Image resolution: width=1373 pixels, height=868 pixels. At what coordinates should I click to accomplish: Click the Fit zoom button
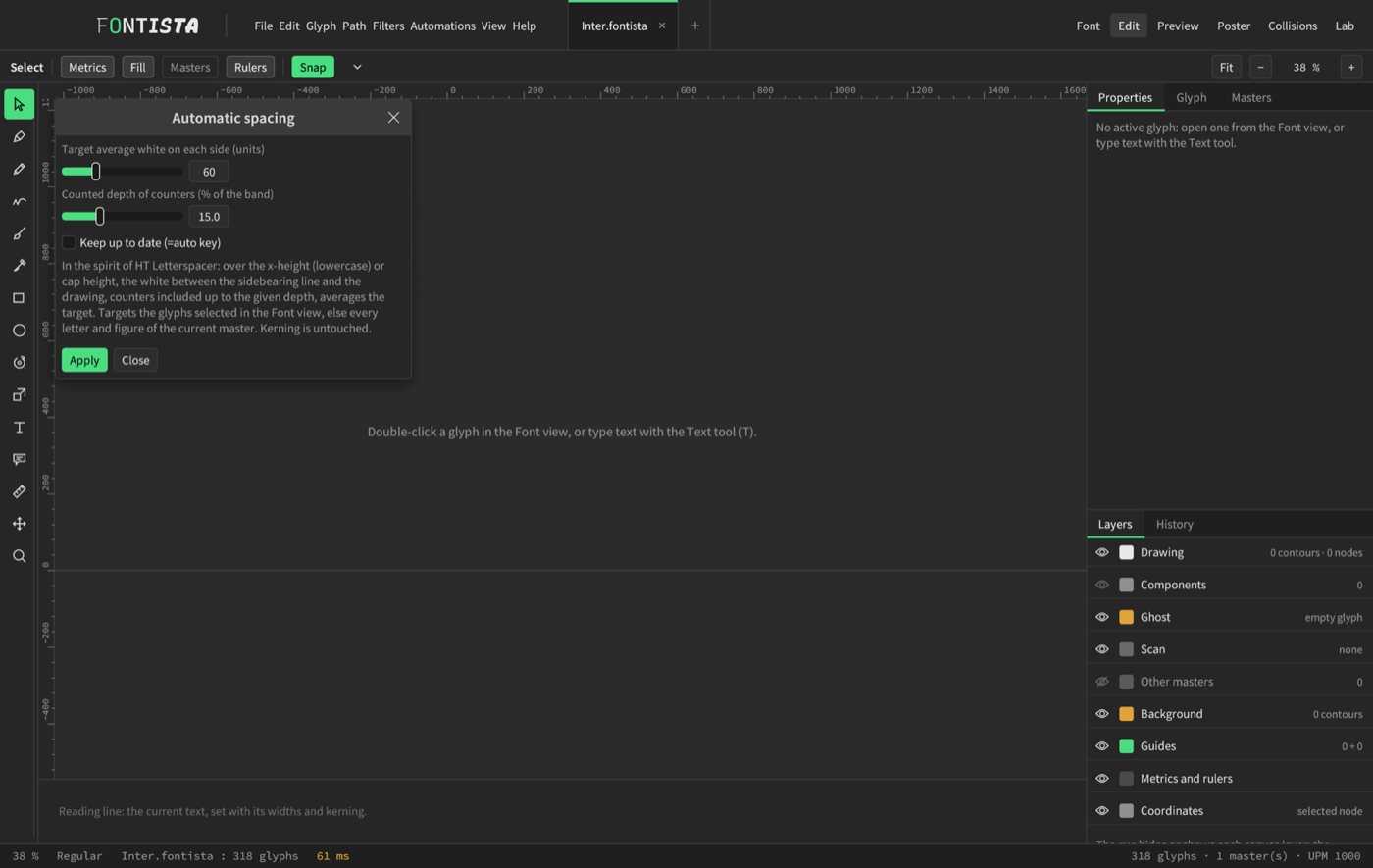[x=1227, y=67]
